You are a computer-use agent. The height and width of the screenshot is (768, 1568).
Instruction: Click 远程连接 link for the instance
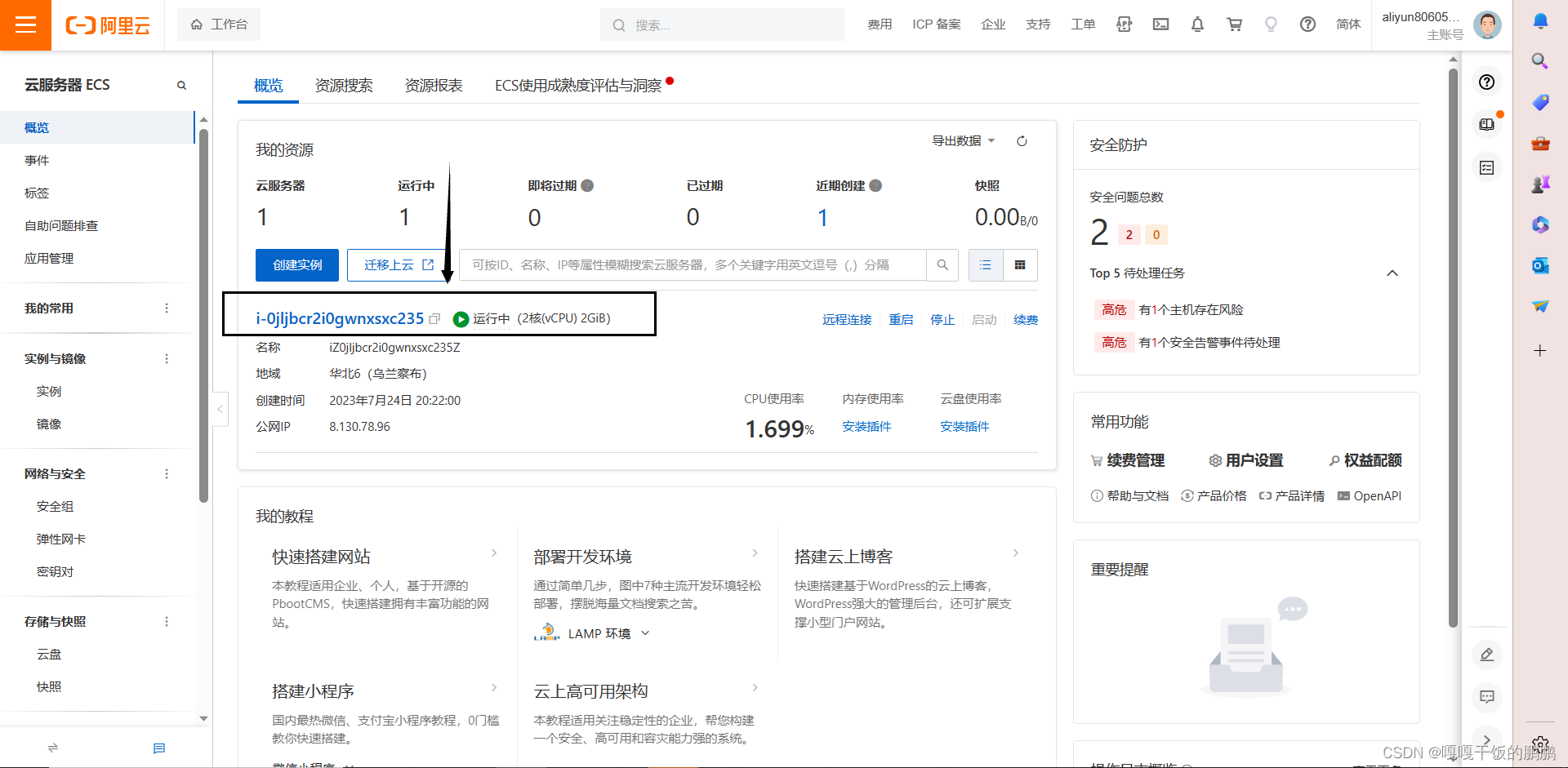847,319
